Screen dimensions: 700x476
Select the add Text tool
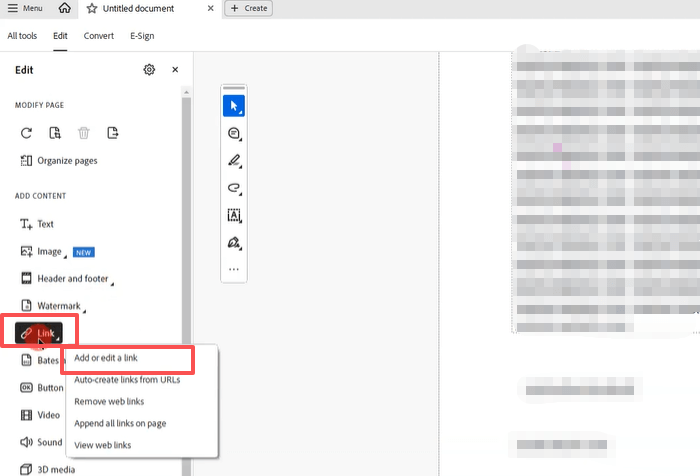pos(37,224)
